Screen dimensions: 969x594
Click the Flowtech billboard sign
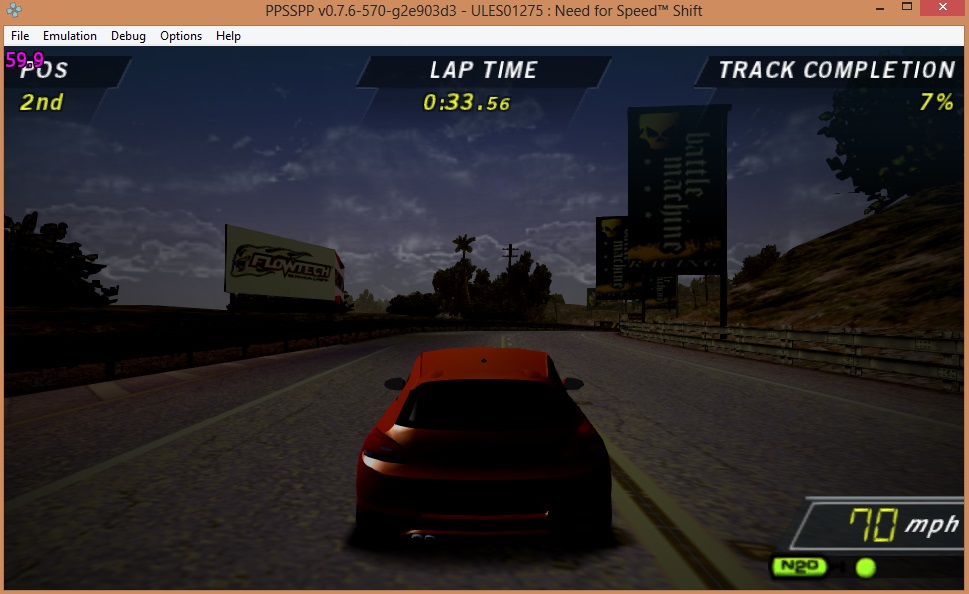pyautogui.click(x=284, y=263)
